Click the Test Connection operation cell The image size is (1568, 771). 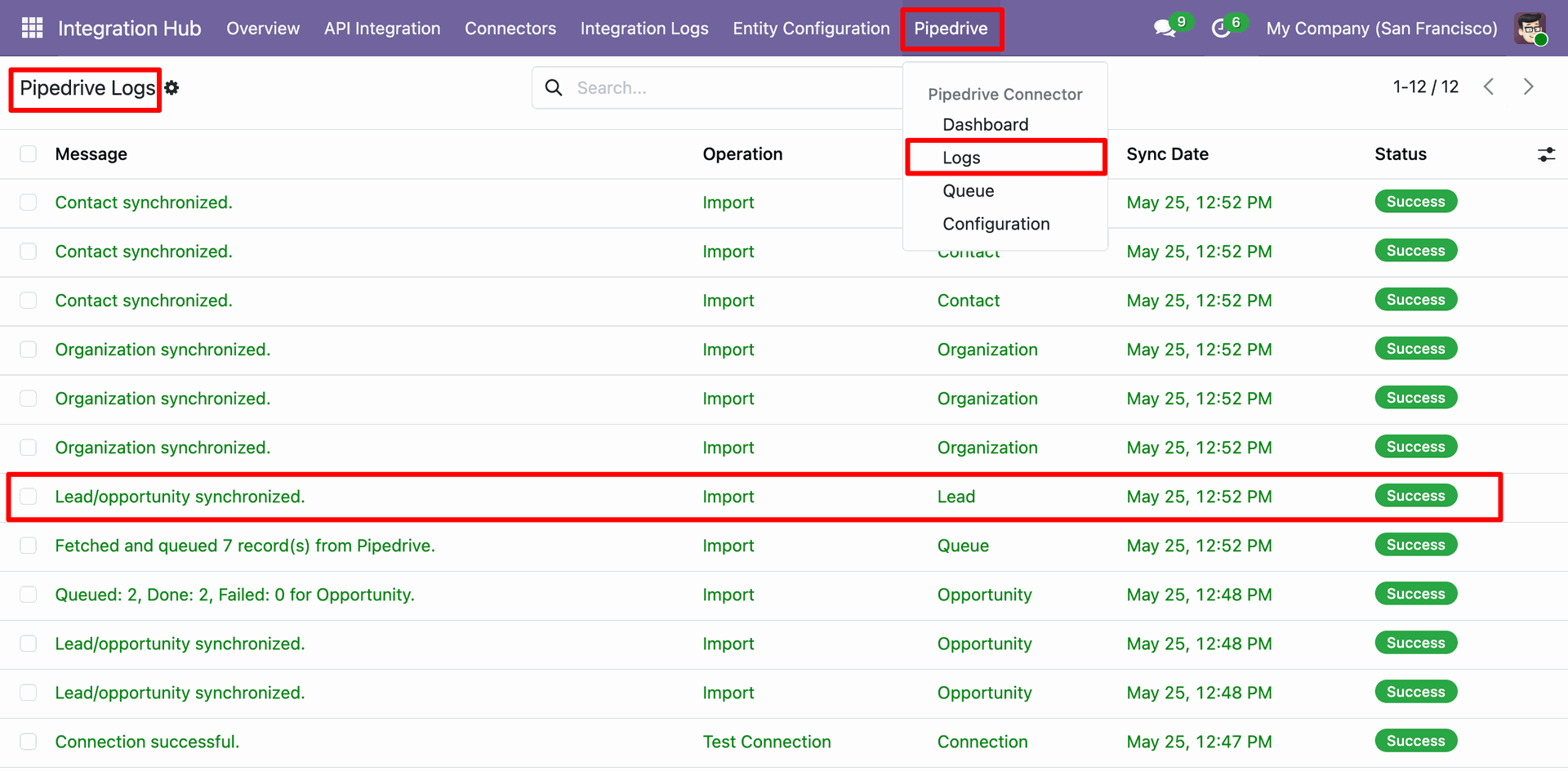tap(767, 742)
